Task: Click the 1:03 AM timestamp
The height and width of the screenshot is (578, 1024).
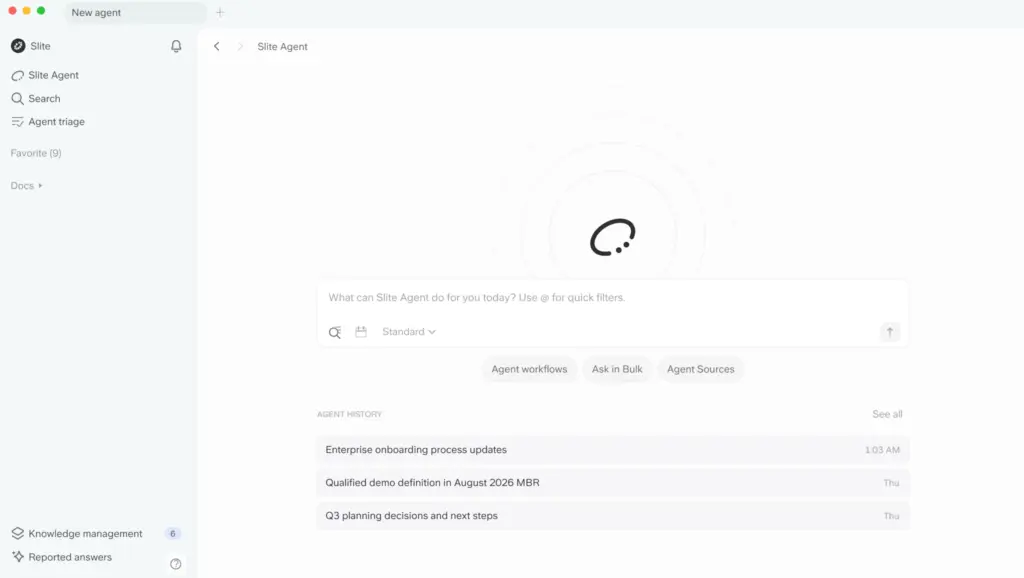Action: [882, 450]
